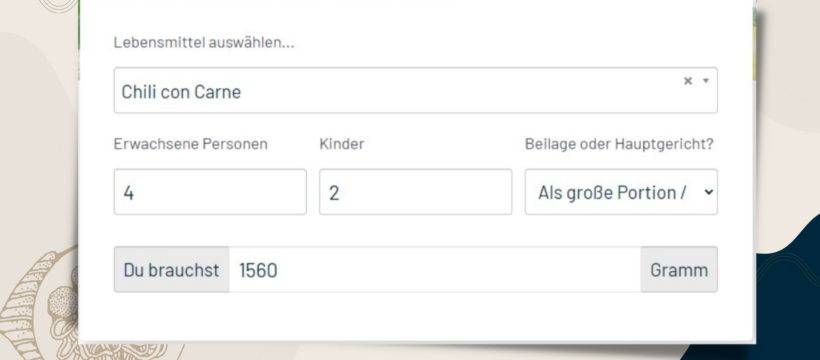Viewport: 820px width, 360px height.
Task: Click the 'Gramm' unit label
Action: [679, 269]
